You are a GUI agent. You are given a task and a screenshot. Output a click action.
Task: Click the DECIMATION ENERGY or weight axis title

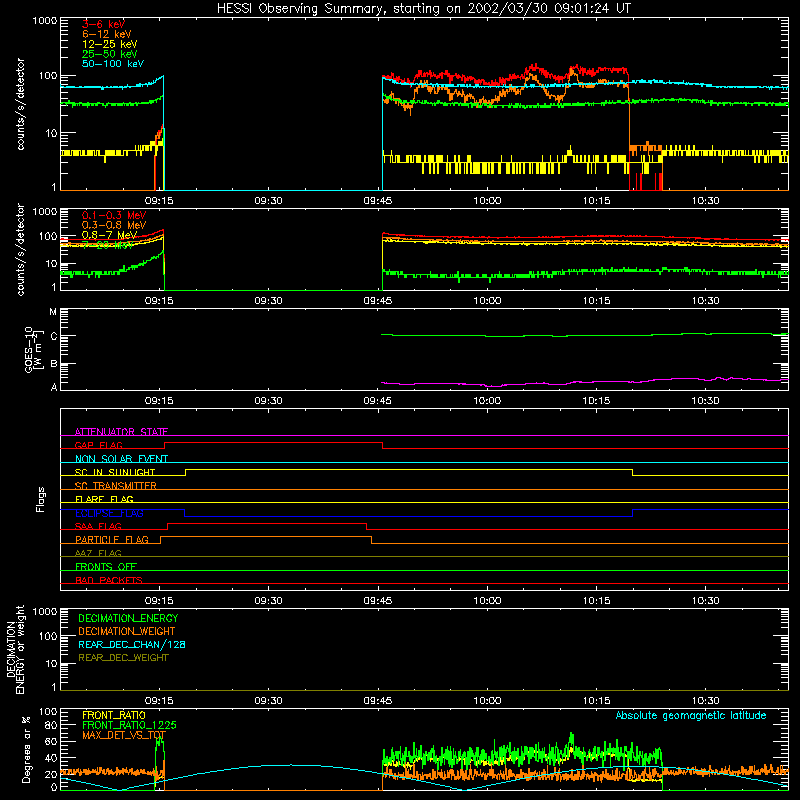(15, 649)
